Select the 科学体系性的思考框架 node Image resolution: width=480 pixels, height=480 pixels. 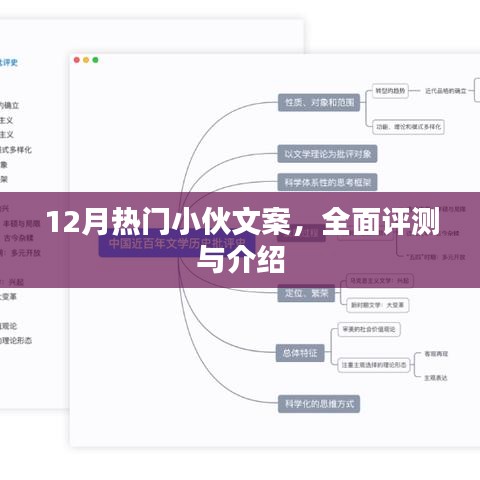(x=327, y=182)
